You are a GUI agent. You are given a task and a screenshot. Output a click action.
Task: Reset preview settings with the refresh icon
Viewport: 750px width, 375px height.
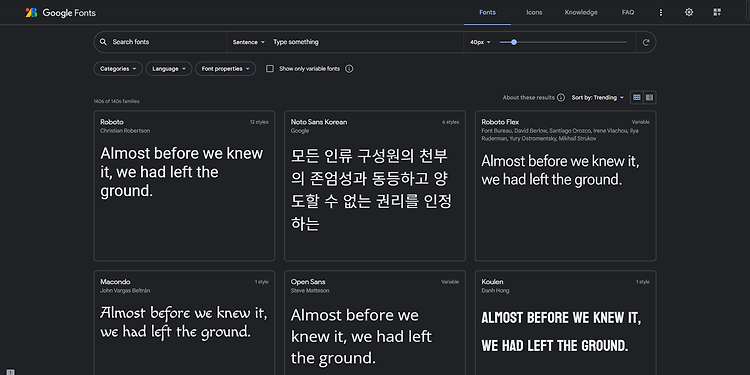(646, 42)
